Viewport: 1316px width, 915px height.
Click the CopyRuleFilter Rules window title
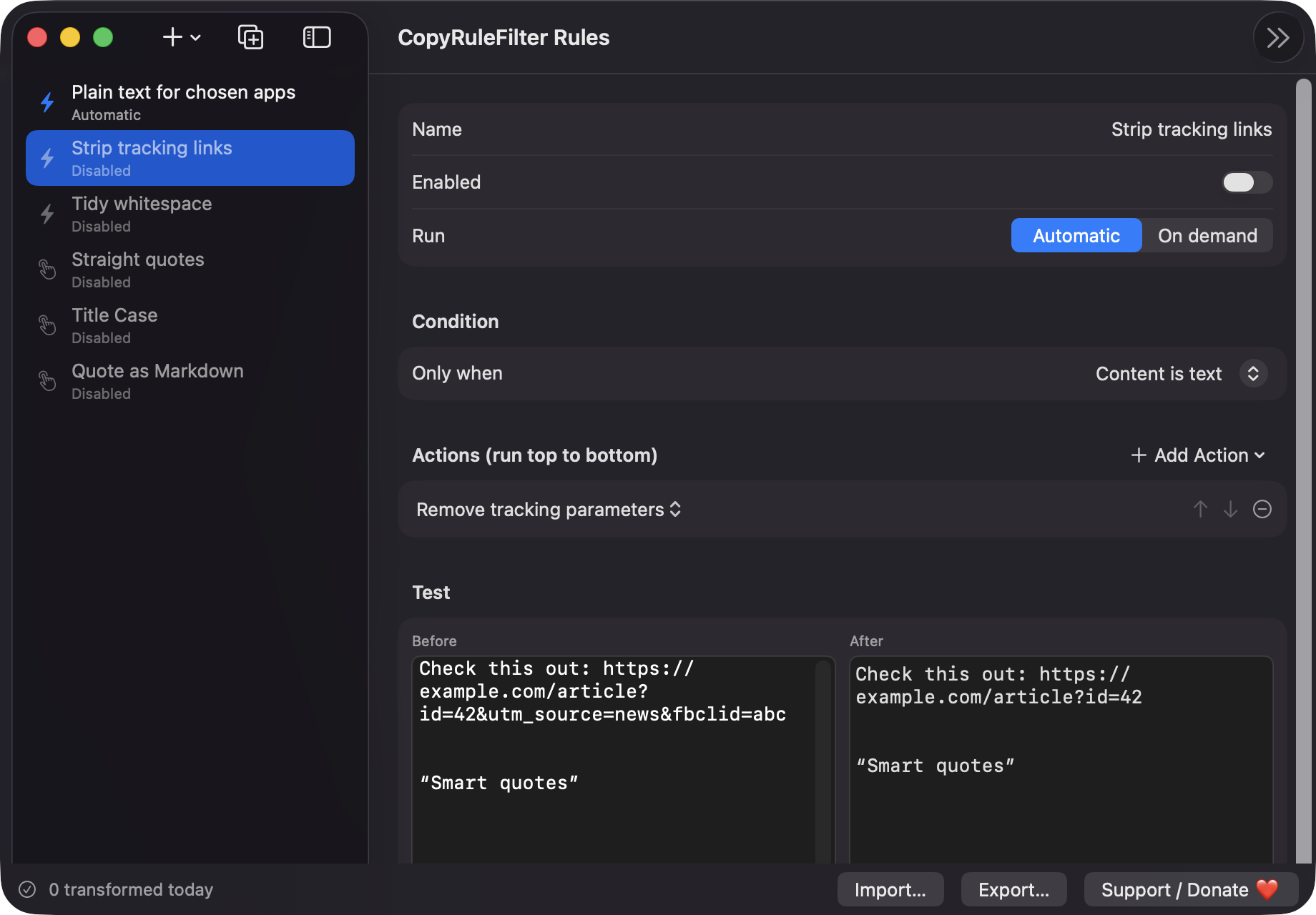click(x=504, y=37)
